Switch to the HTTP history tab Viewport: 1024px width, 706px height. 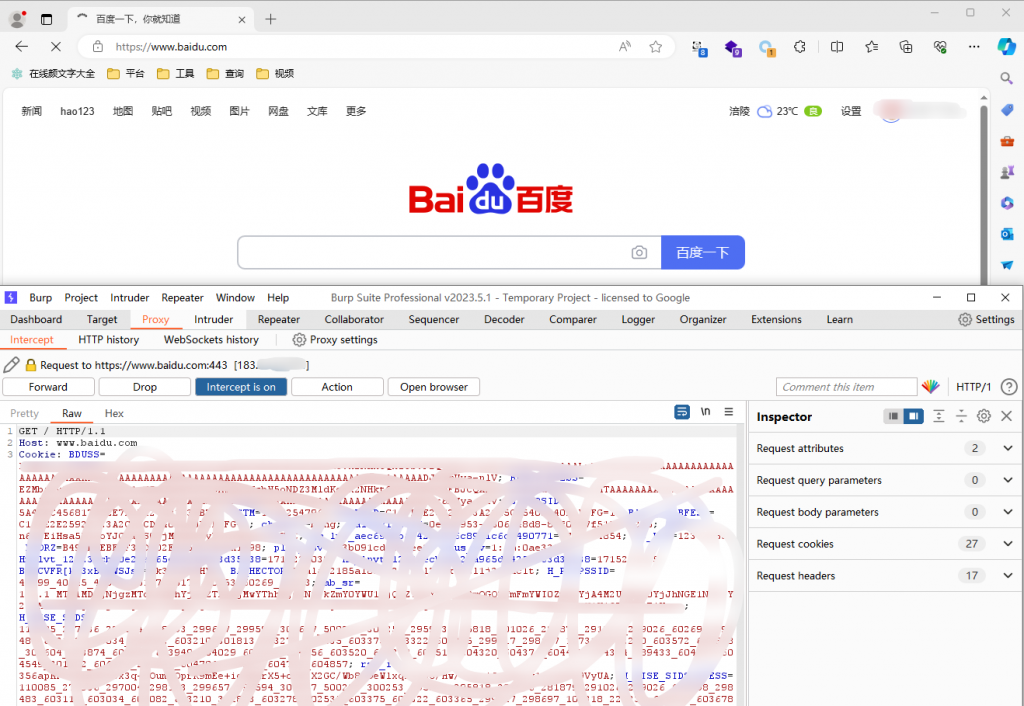108,340
